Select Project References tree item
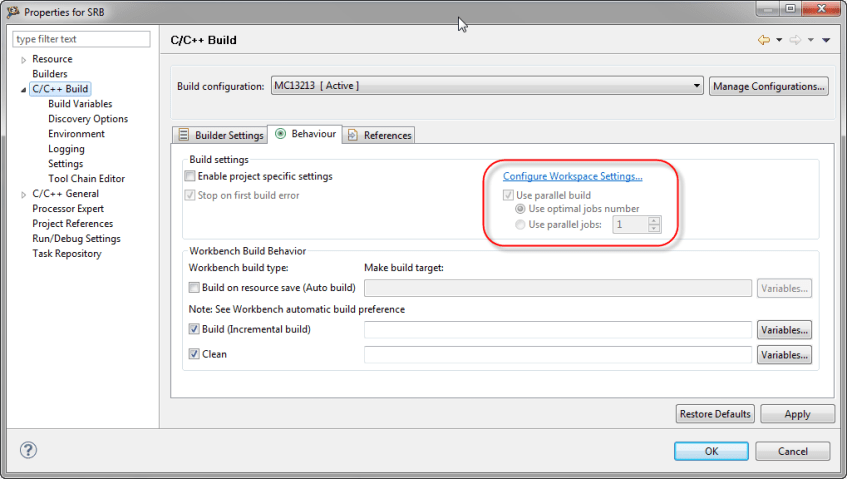This screenshot has height=479, width=847. (72, 224)
